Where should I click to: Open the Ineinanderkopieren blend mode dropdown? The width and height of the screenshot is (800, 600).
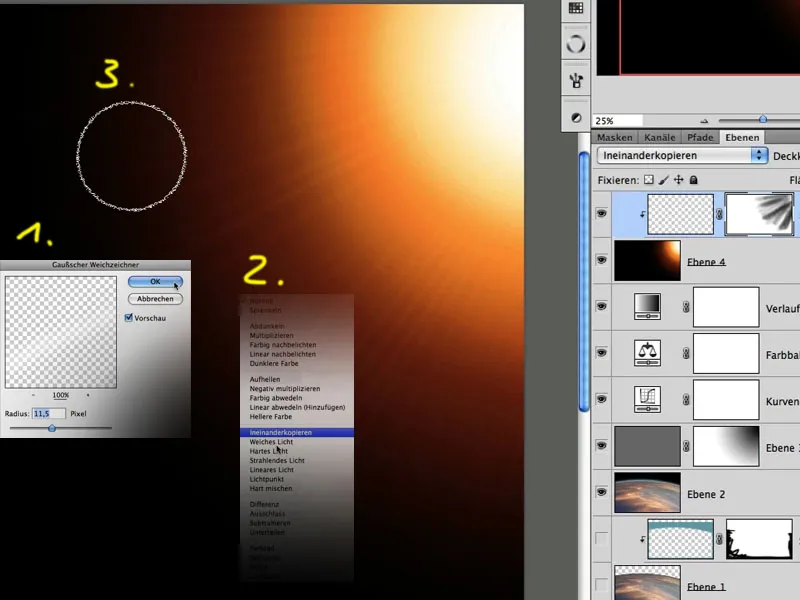coord(683,156)
